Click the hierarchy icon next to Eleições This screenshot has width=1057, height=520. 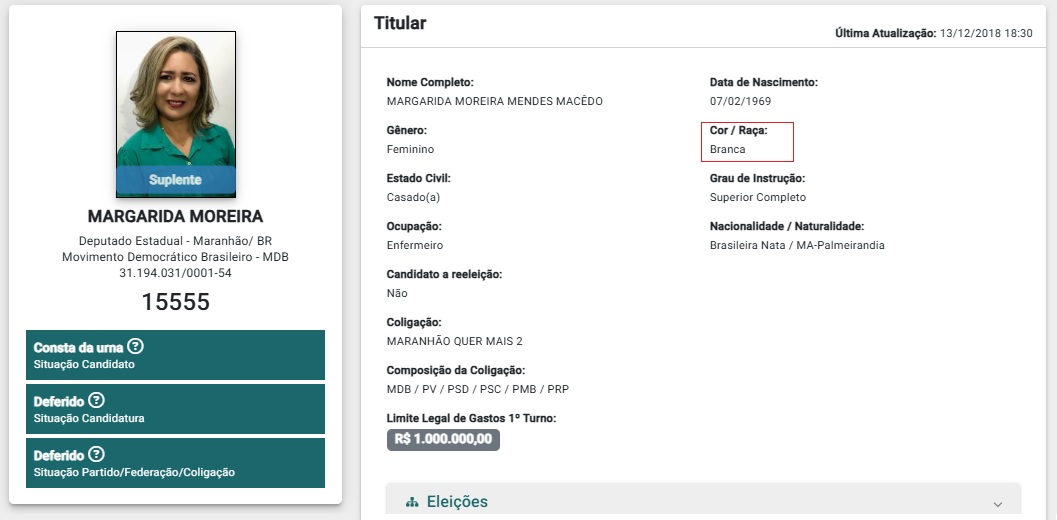(413, 502)
